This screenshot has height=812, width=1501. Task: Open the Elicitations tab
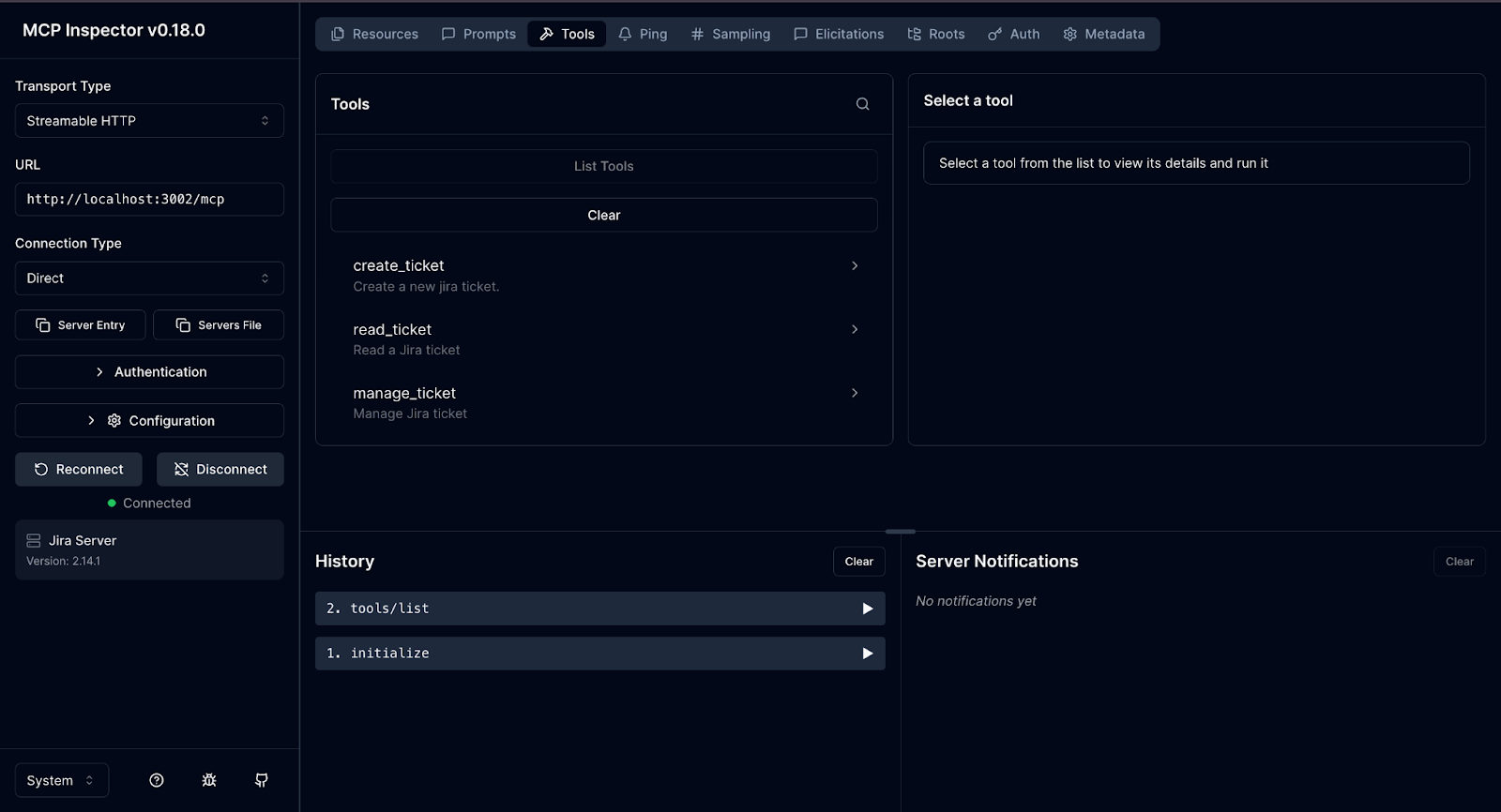pyautogui.click(x=839, y=34)
